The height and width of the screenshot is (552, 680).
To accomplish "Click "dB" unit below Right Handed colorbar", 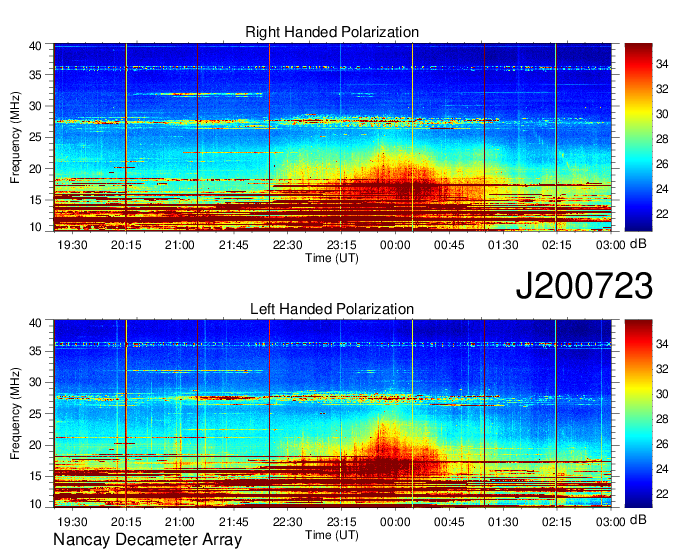I will 638,244.
